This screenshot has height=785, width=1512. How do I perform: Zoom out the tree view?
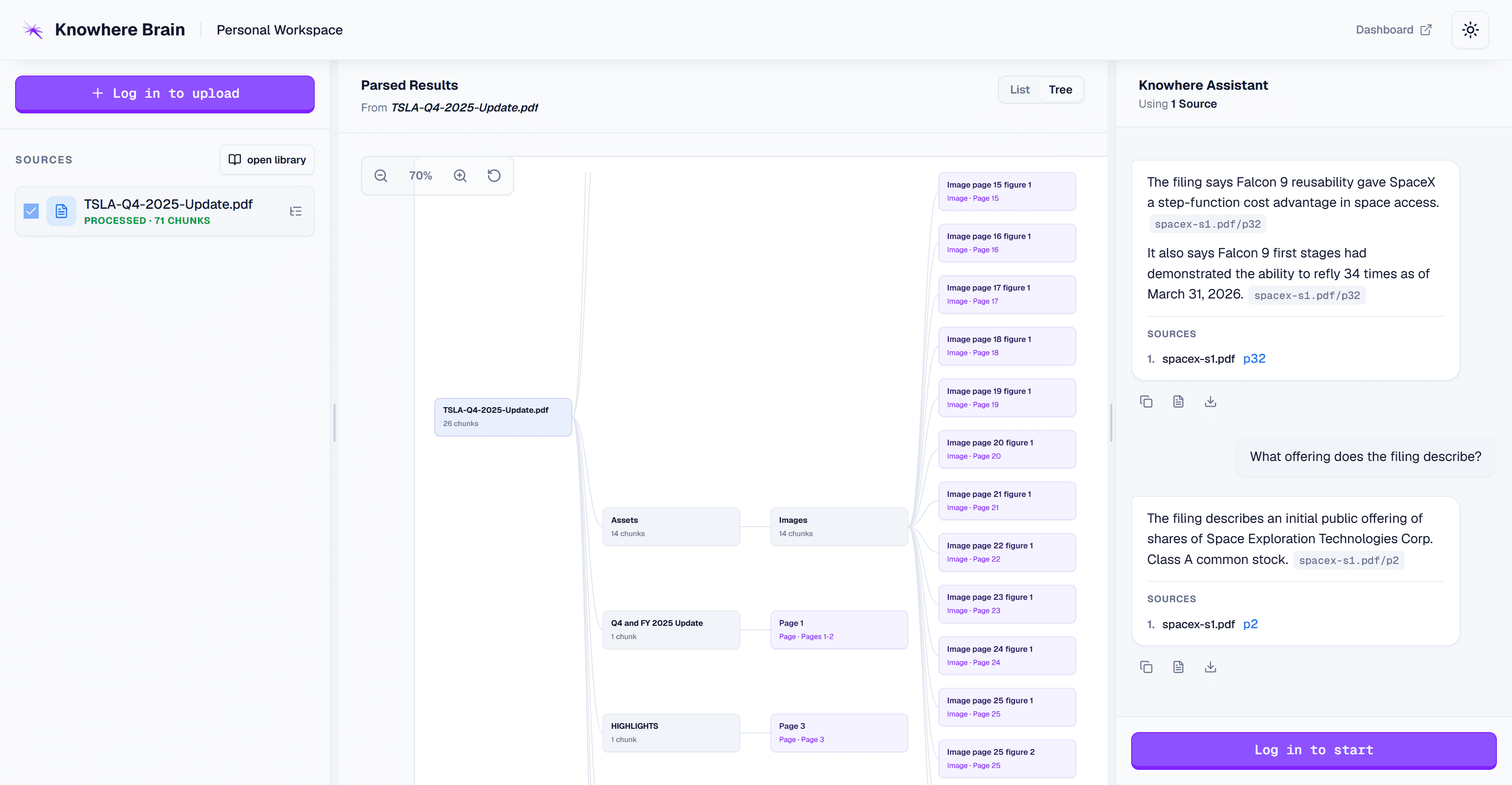coord(381,175)
